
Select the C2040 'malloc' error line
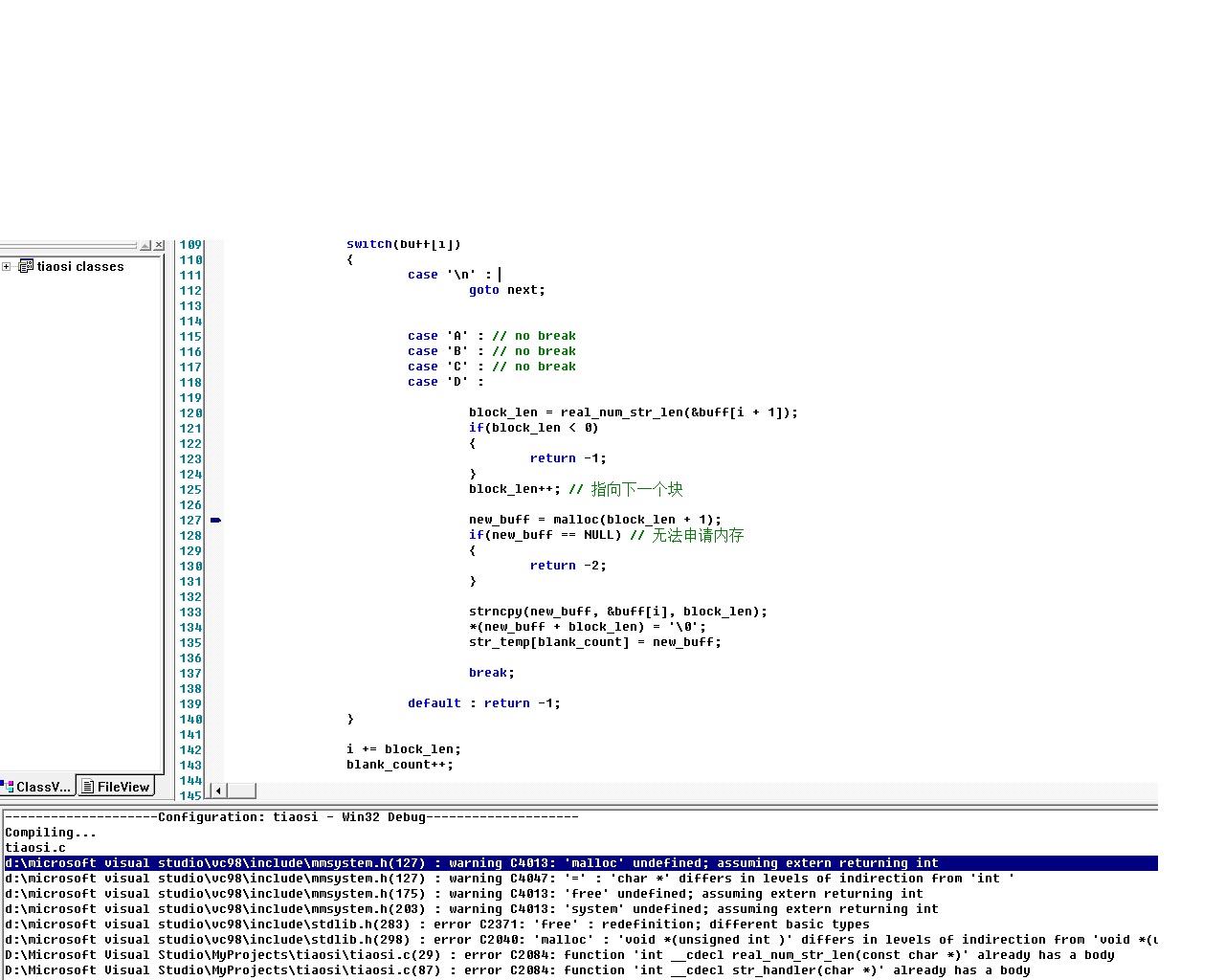click(x=581, y=940)
